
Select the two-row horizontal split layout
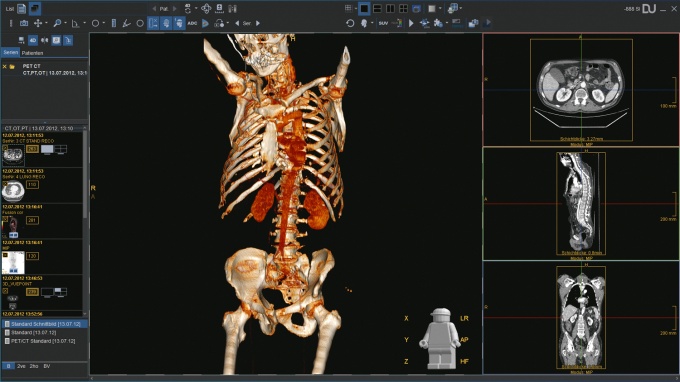[377, 8]
